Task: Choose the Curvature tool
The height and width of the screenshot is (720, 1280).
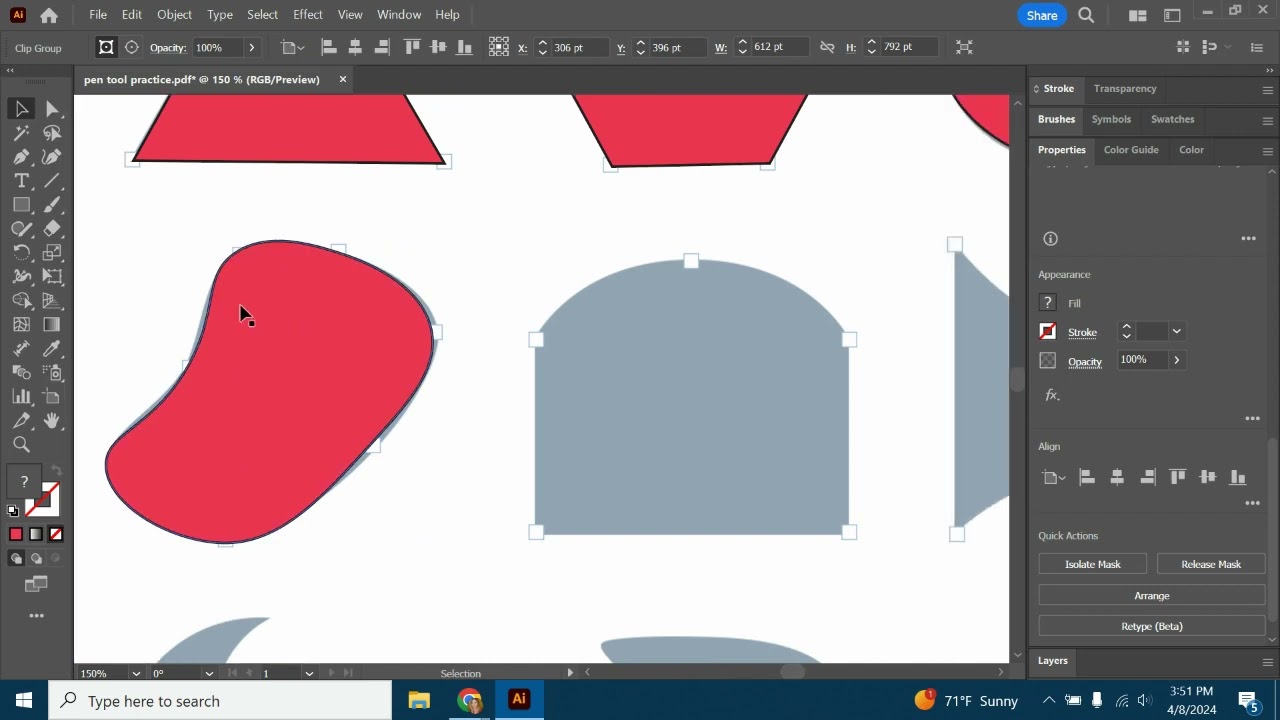Action: click(x=53, y=157)
